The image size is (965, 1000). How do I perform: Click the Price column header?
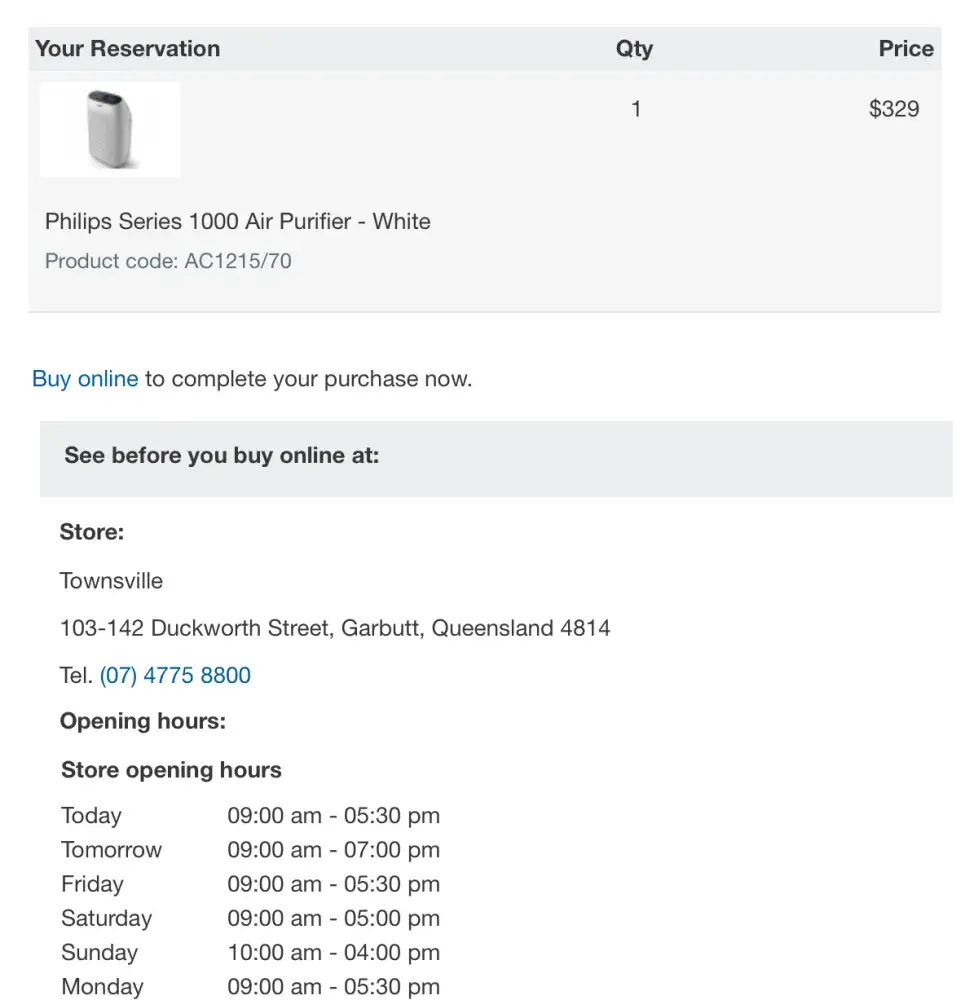click(905, 48)
